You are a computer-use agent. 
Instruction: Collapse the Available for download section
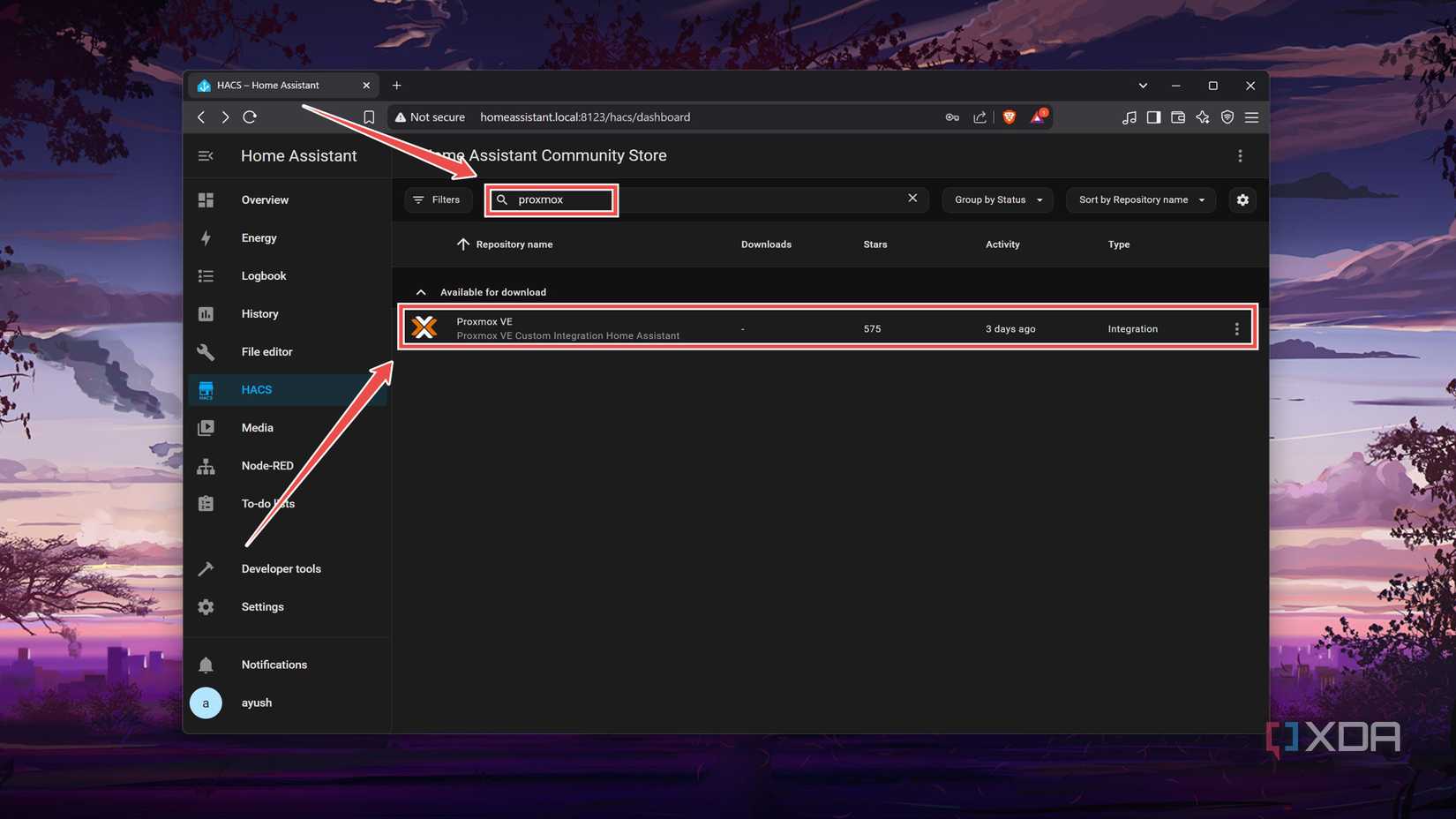click(x=421, y=292)
